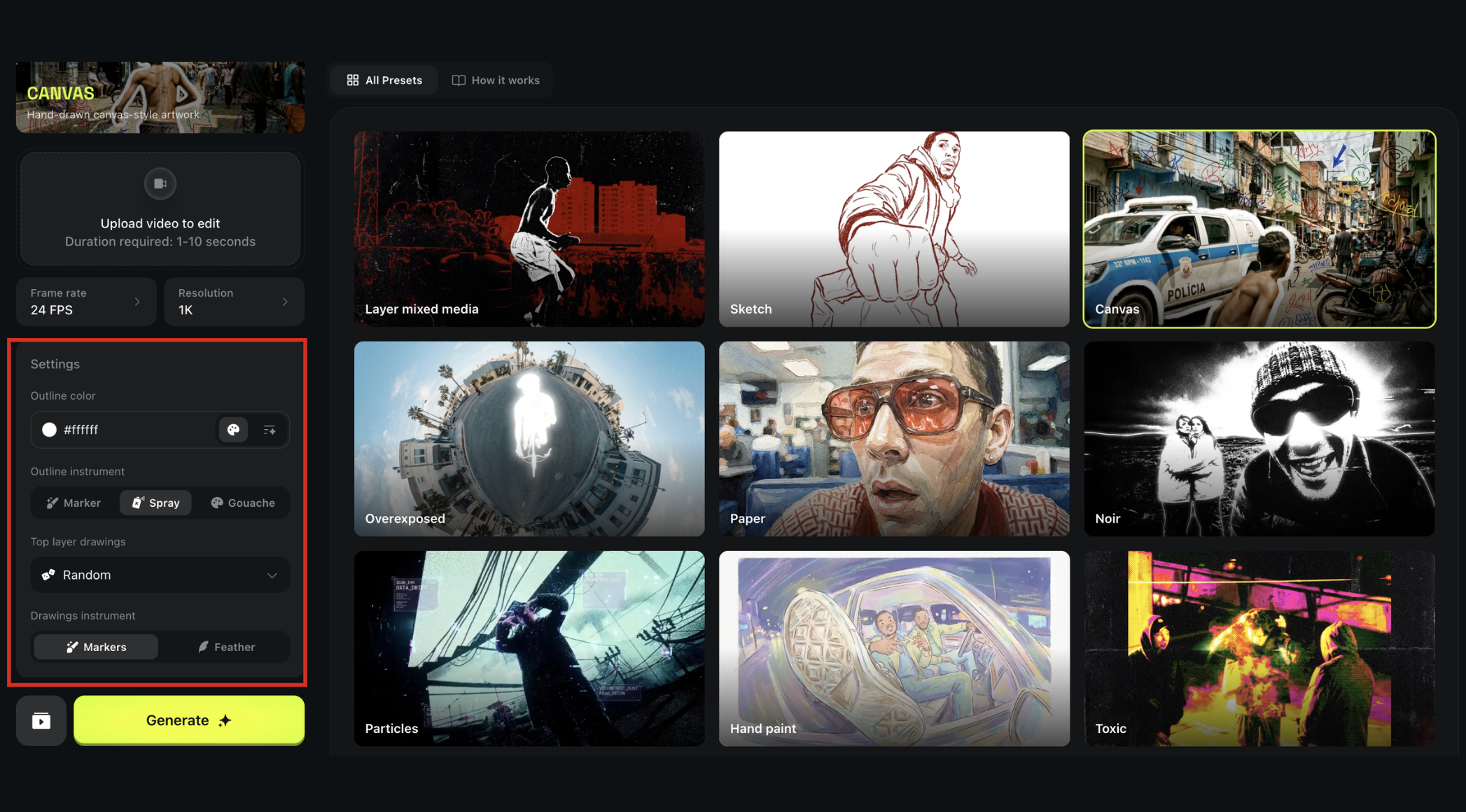This screenshot has width=1466, height=812.
Task: Toggle Gouache as outline instrument
Action: pyautogui.click(x=242, y=502)
